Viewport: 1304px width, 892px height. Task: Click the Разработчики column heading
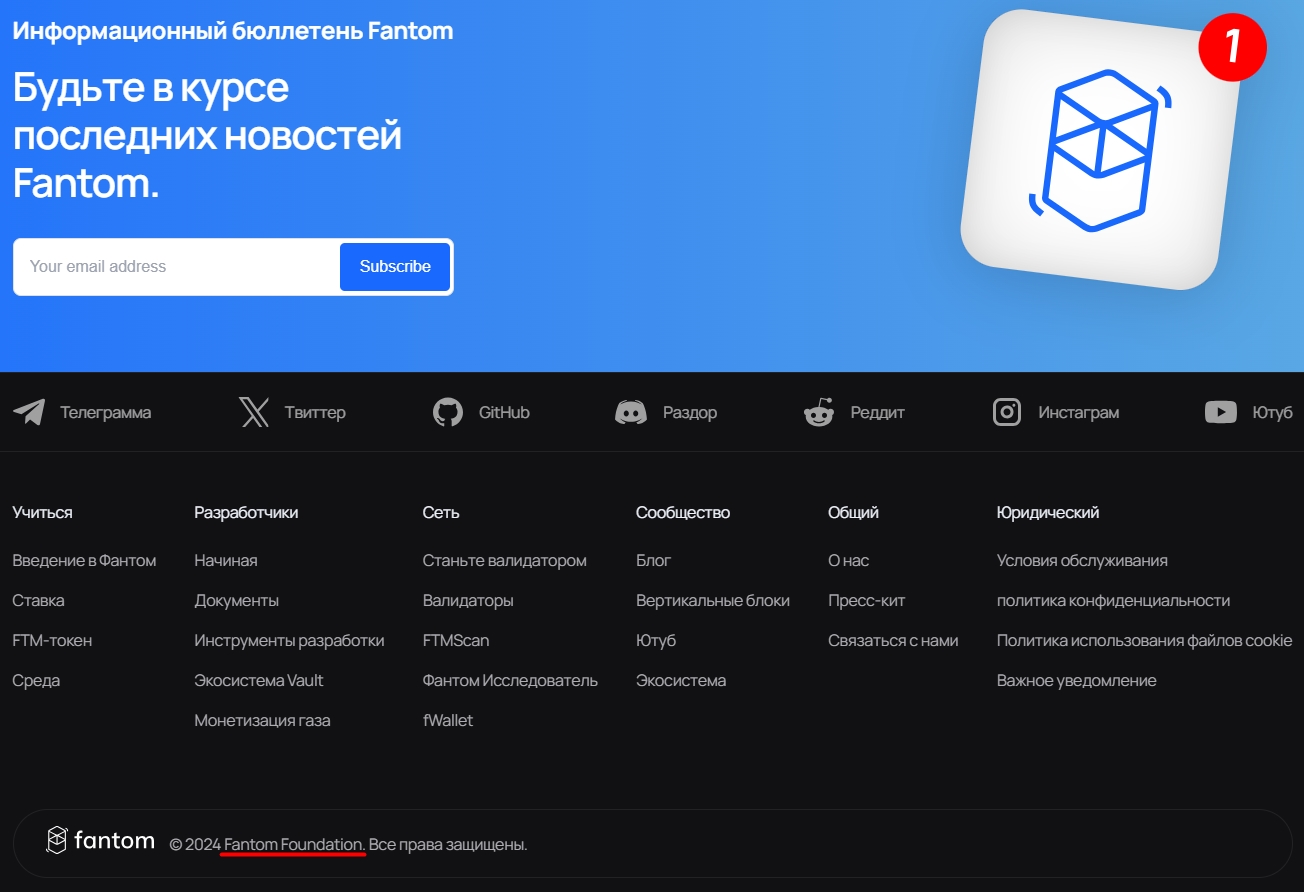tap(246, 513)
